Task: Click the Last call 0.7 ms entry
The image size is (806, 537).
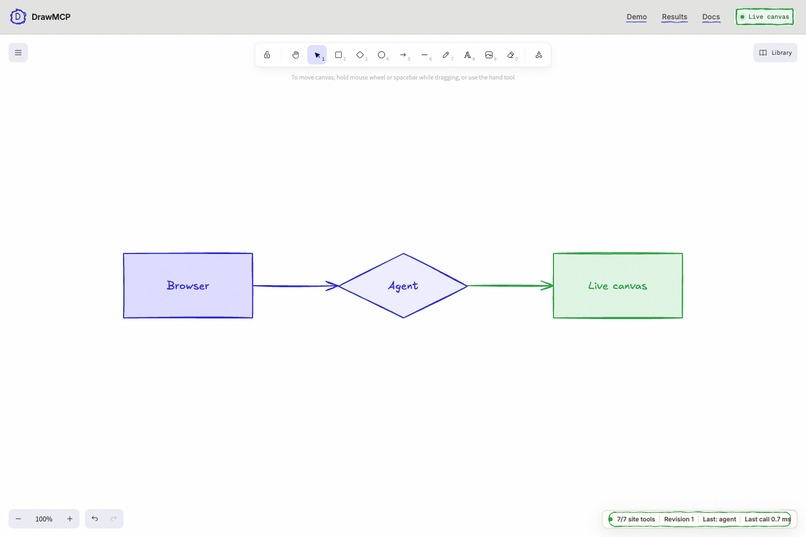Action: coord(767,519)
